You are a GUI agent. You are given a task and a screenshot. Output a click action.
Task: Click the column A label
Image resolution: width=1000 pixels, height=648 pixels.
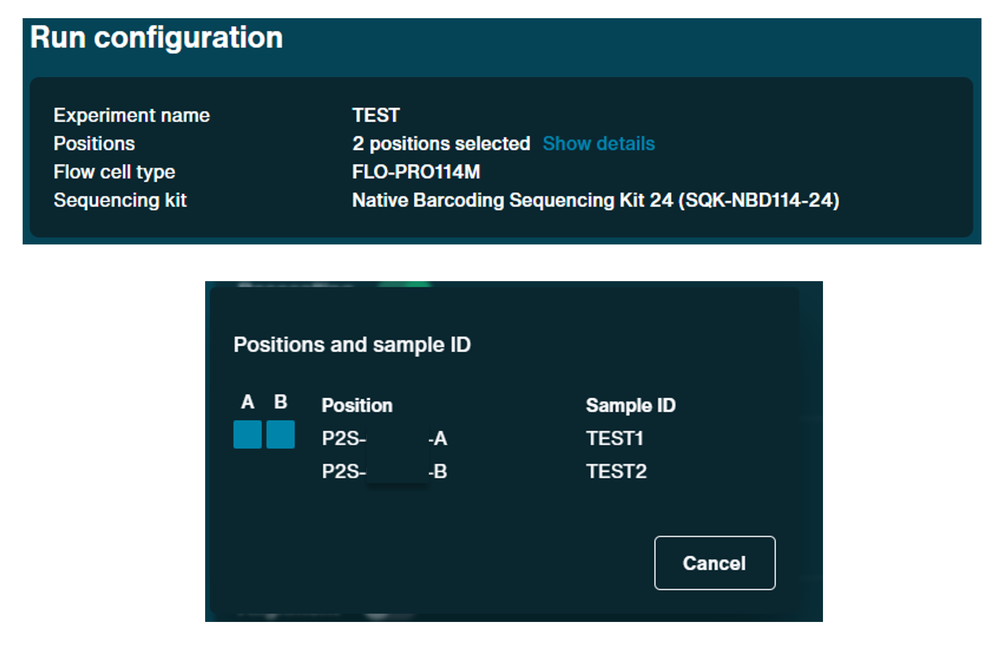click(247, 402)
